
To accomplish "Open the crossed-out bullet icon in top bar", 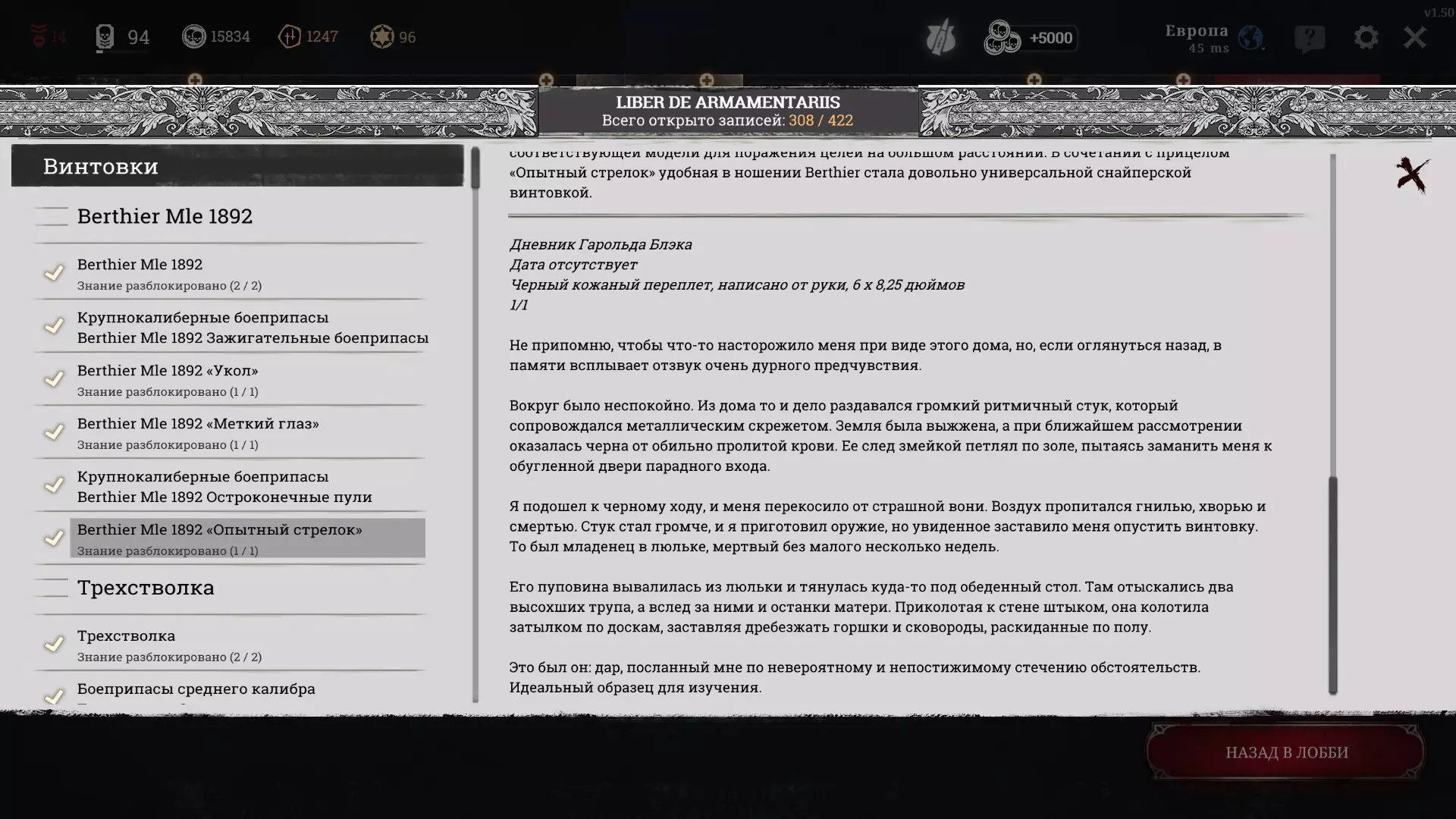I will pyautogui.click(x=940, y=38).
